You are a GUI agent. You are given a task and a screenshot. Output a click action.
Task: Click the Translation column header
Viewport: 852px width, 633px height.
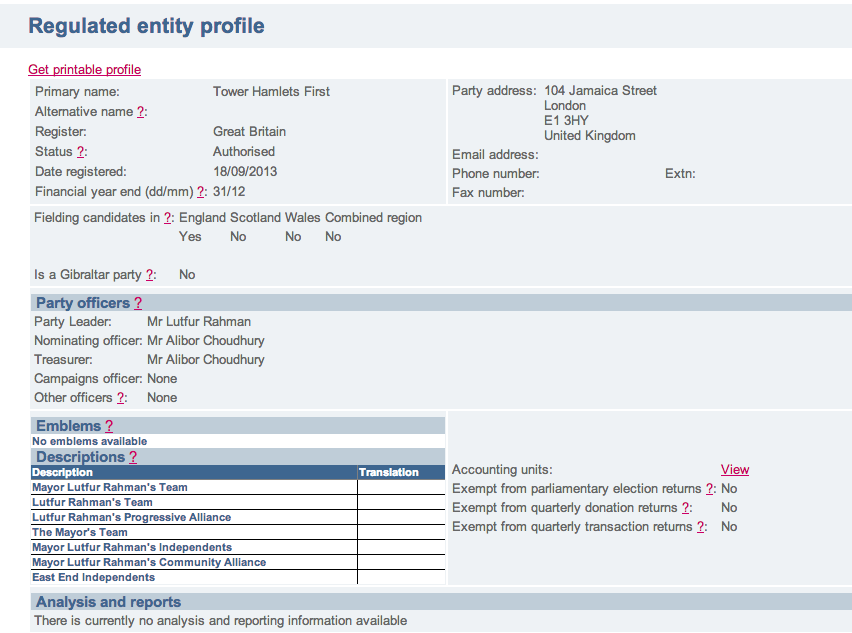point(388,472)
